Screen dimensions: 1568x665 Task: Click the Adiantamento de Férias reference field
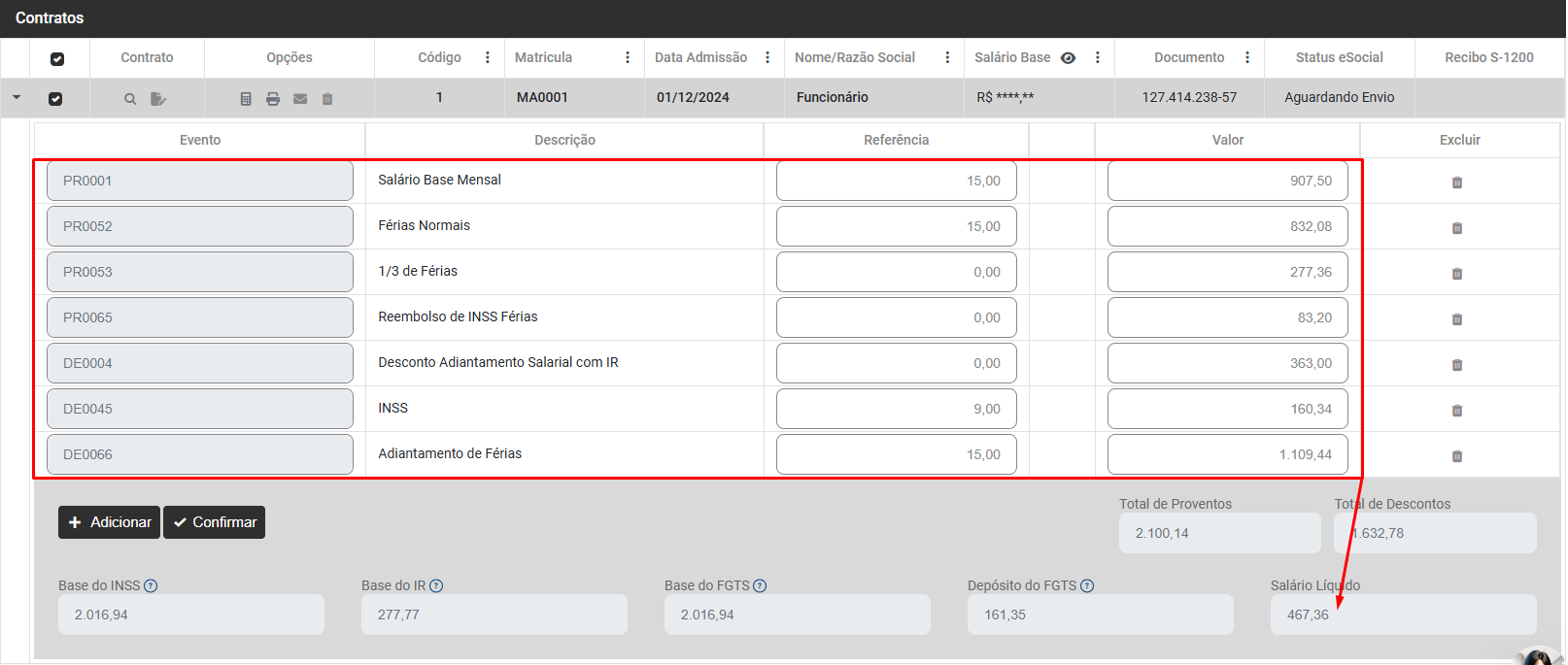897,454
